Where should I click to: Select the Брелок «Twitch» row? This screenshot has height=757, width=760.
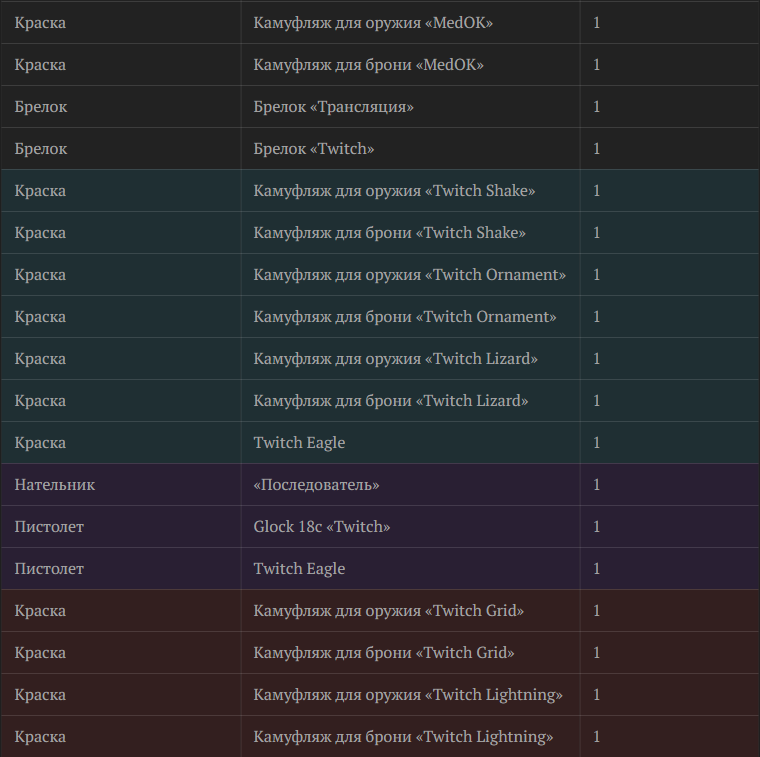(x=380, y=149)
